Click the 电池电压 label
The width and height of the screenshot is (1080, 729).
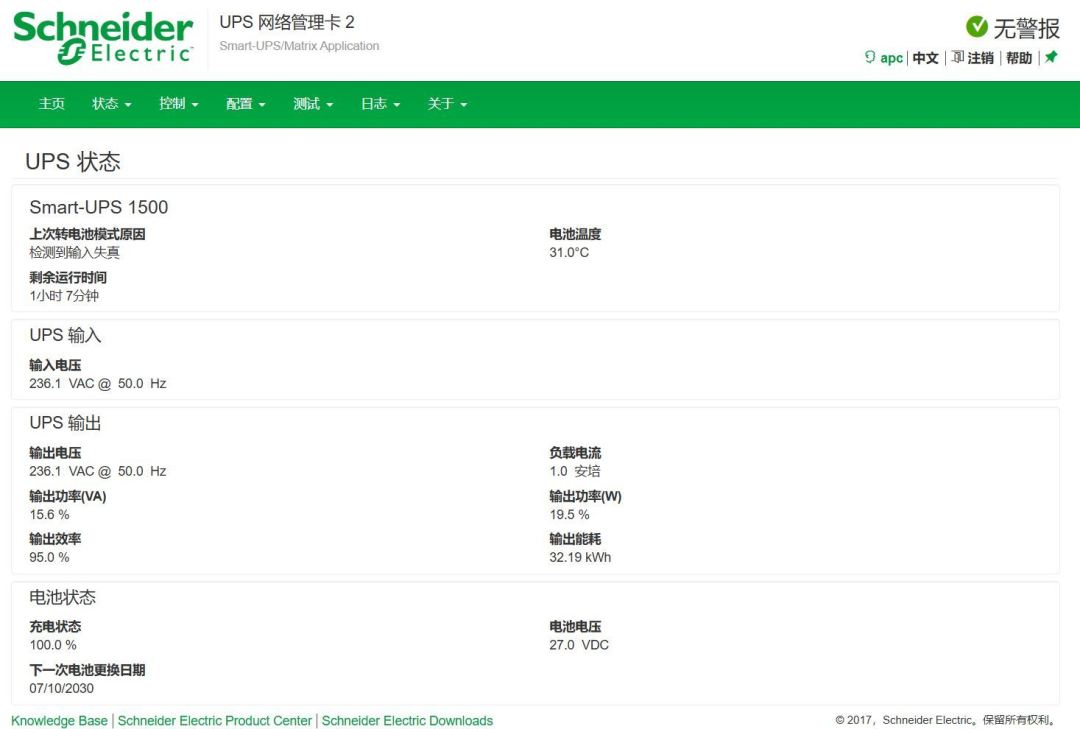pos(575,626)
